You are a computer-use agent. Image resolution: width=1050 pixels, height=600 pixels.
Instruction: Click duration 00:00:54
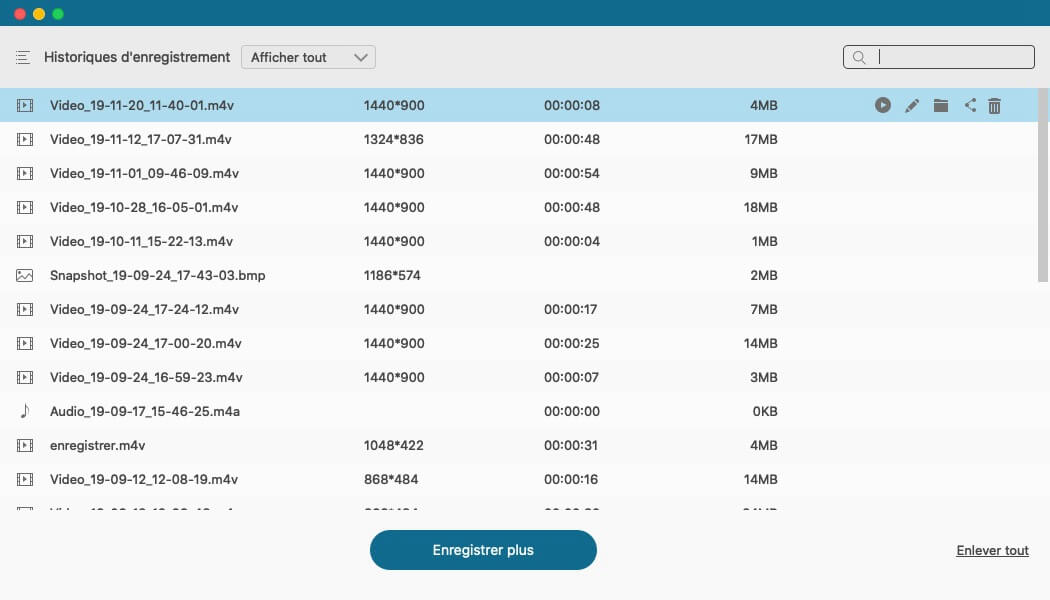point(572,173)
